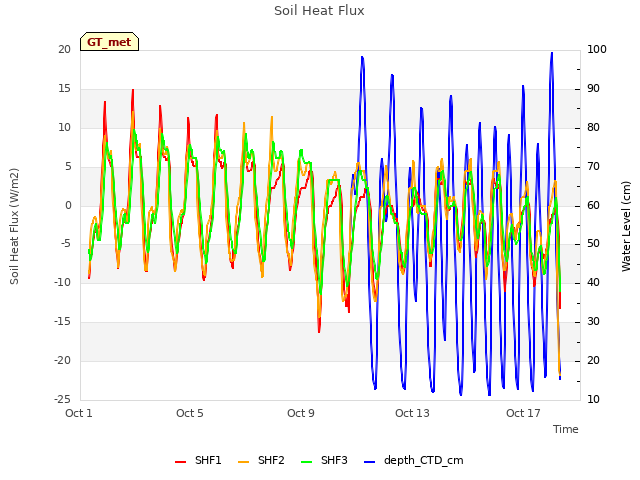Click the red SHF1 legend swatch
Viewport: 640px width, 480px height.
click(x=180, y=462)
